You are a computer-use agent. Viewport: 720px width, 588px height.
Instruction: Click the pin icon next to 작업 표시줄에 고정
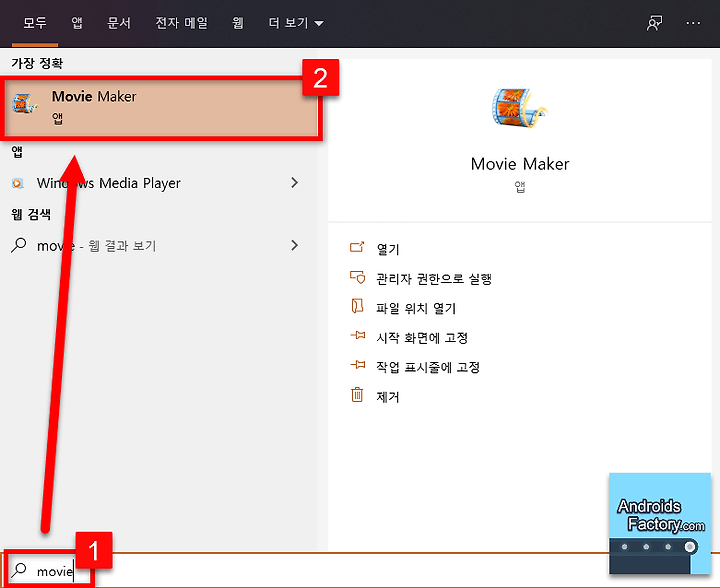[358, 364]
